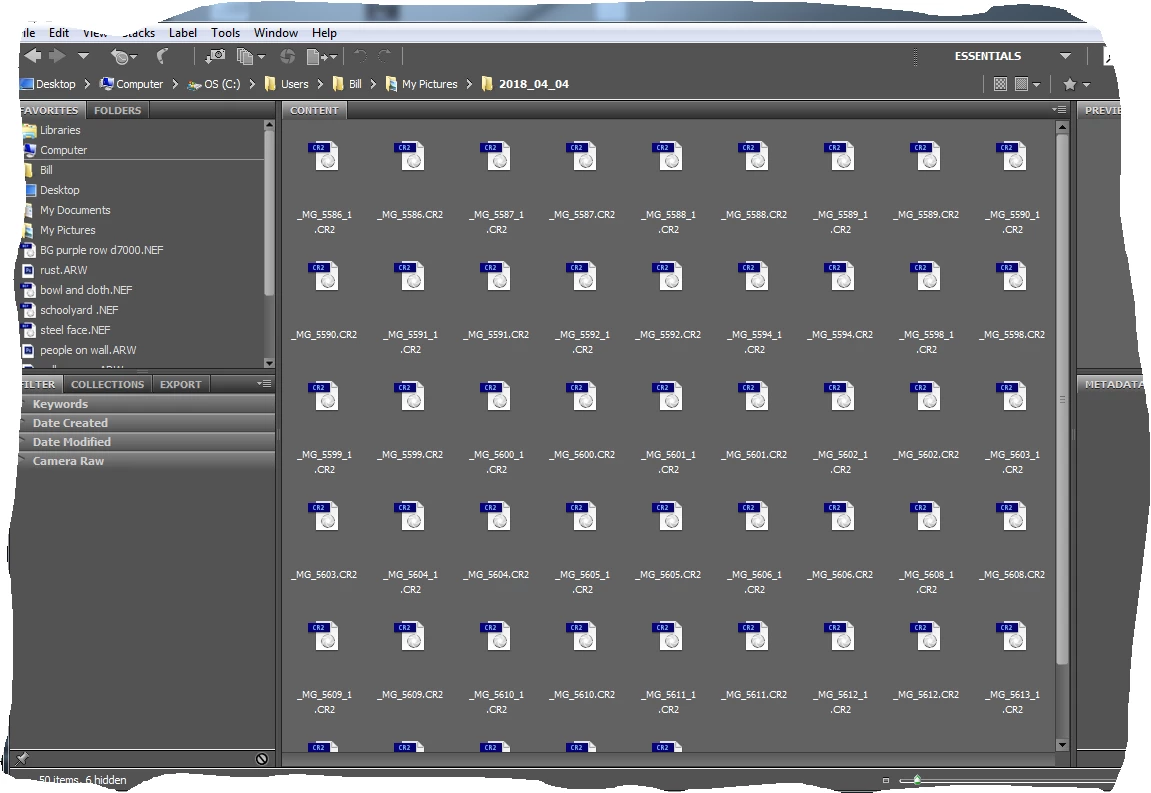This screenshot has width=1151, height=793.
Task: Open the workspace switcher dropdown arrow
Action: coord(1065,56)
